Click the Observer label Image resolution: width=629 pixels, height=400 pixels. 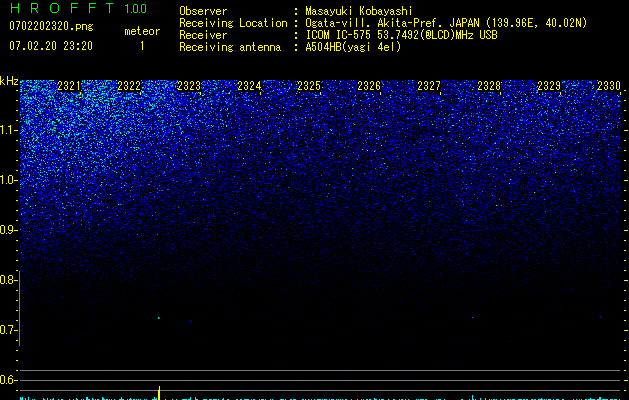[x=203, y=11]
